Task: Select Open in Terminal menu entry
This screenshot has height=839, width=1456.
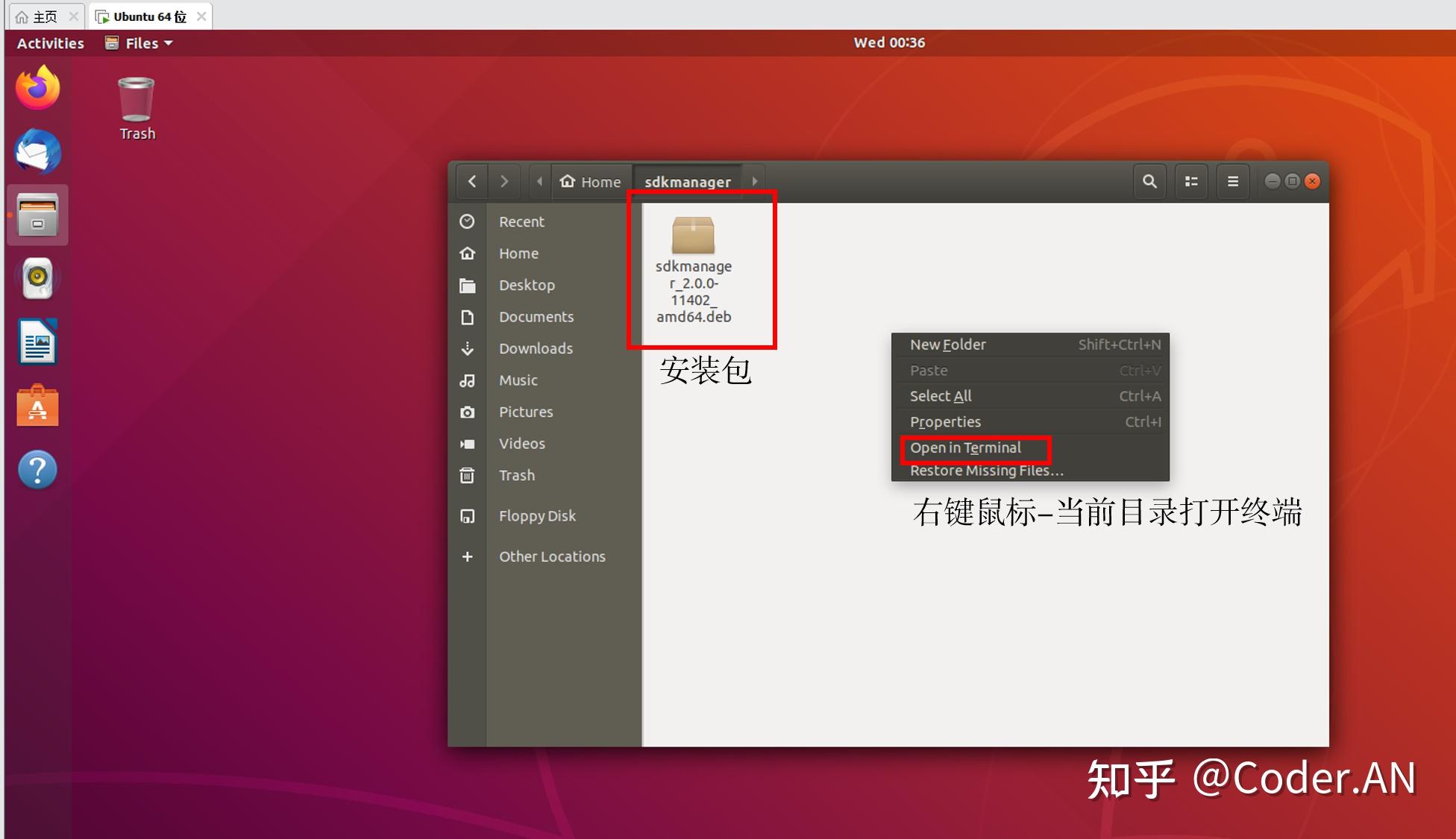Action: click(x=1030, y=447)
